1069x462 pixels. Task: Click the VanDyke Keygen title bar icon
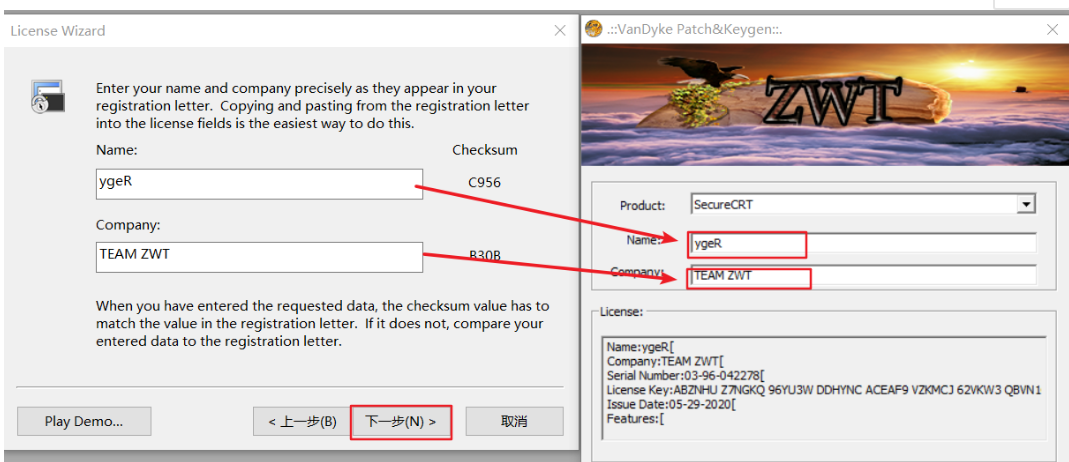(594, 30)
